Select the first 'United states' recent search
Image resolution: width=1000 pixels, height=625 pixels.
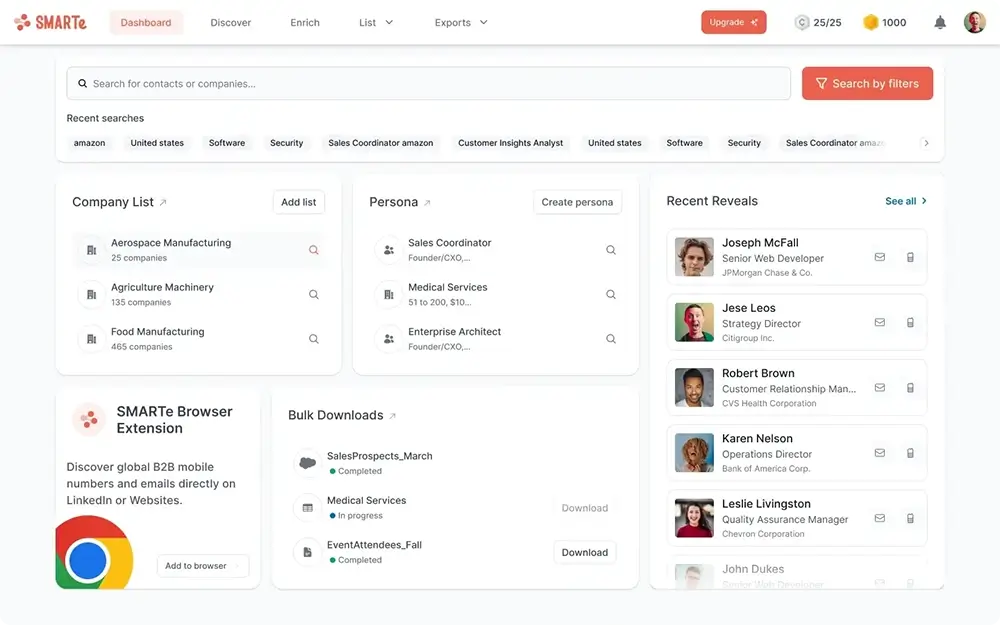(157, 143)
